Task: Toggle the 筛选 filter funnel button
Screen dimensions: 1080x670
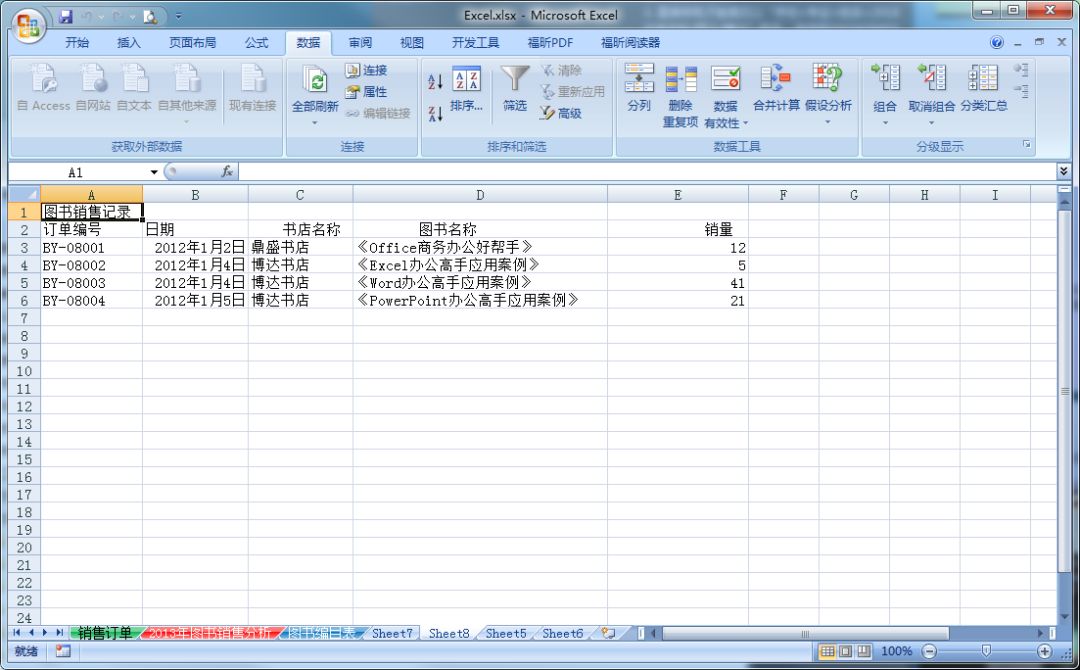Action: click(515, 87)
